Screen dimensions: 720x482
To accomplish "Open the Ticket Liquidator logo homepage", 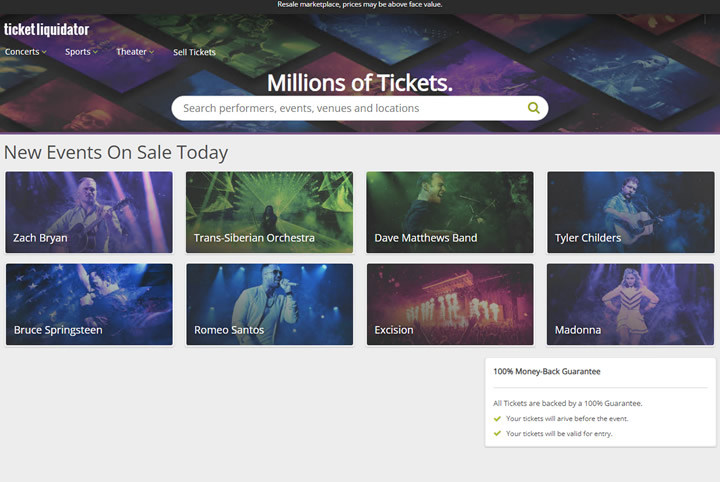I will pyautogui.click(x=46, y=29).
